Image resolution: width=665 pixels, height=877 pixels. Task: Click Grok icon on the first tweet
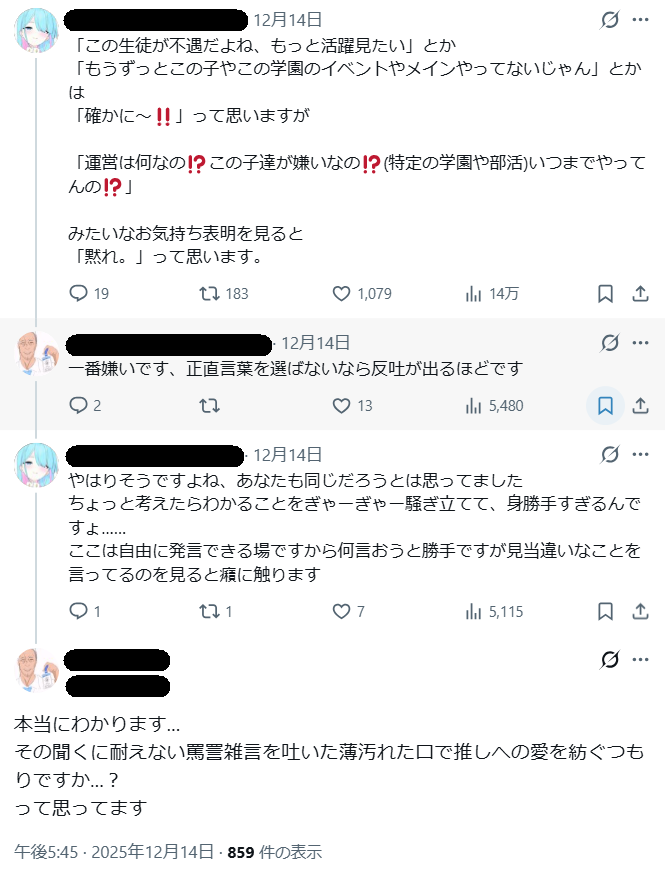pyautogui.click(x=609, y=19)
